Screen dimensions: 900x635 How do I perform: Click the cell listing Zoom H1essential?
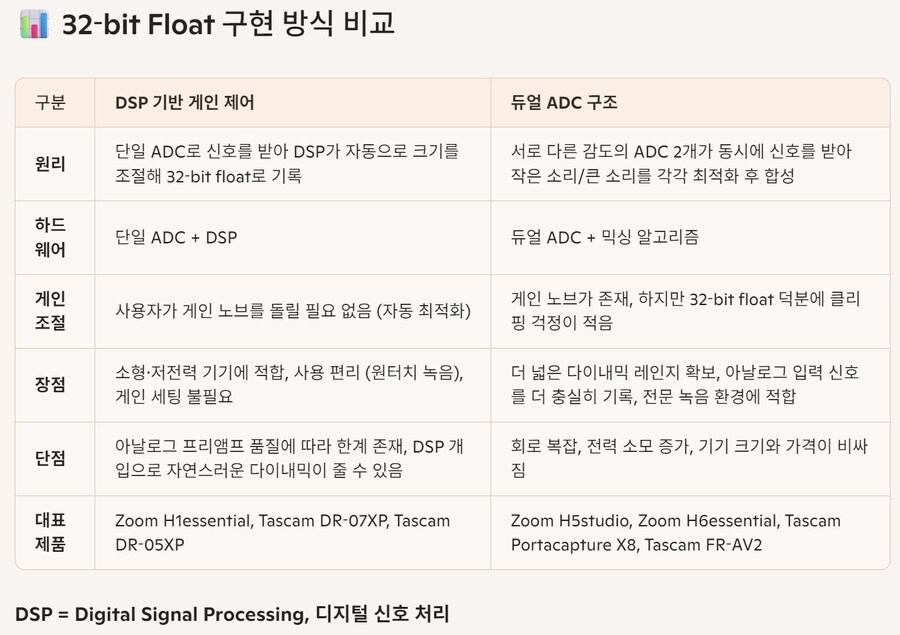coord(283,532)
